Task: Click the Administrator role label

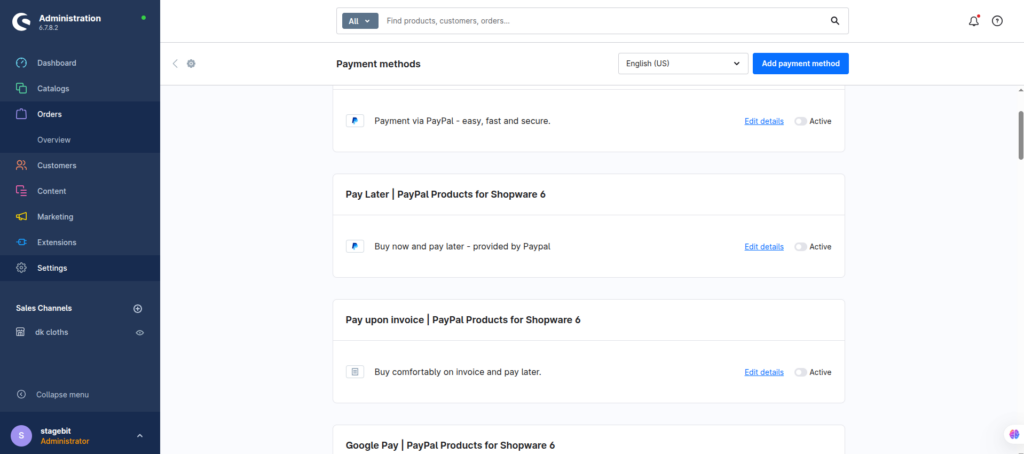Action: [65, 441]
